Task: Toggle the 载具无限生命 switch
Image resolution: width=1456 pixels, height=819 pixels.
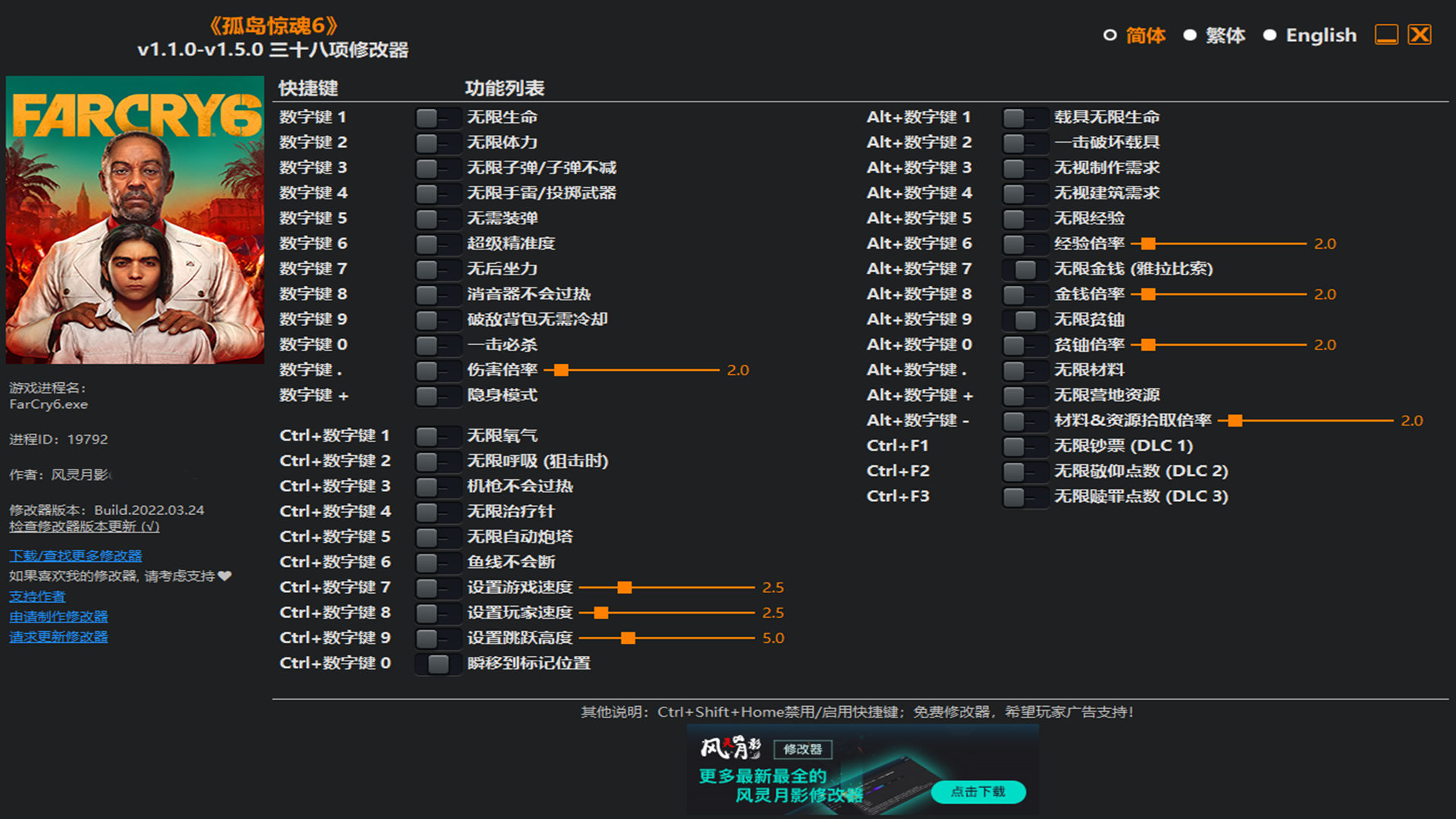Action: coord(1025,117)
